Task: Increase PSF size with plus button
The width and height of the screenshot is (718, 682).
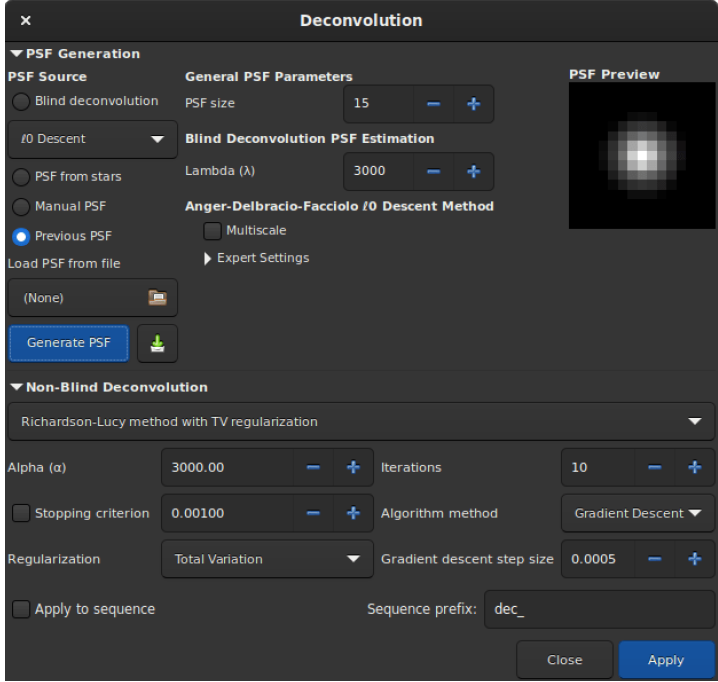Action: [473, 102]
